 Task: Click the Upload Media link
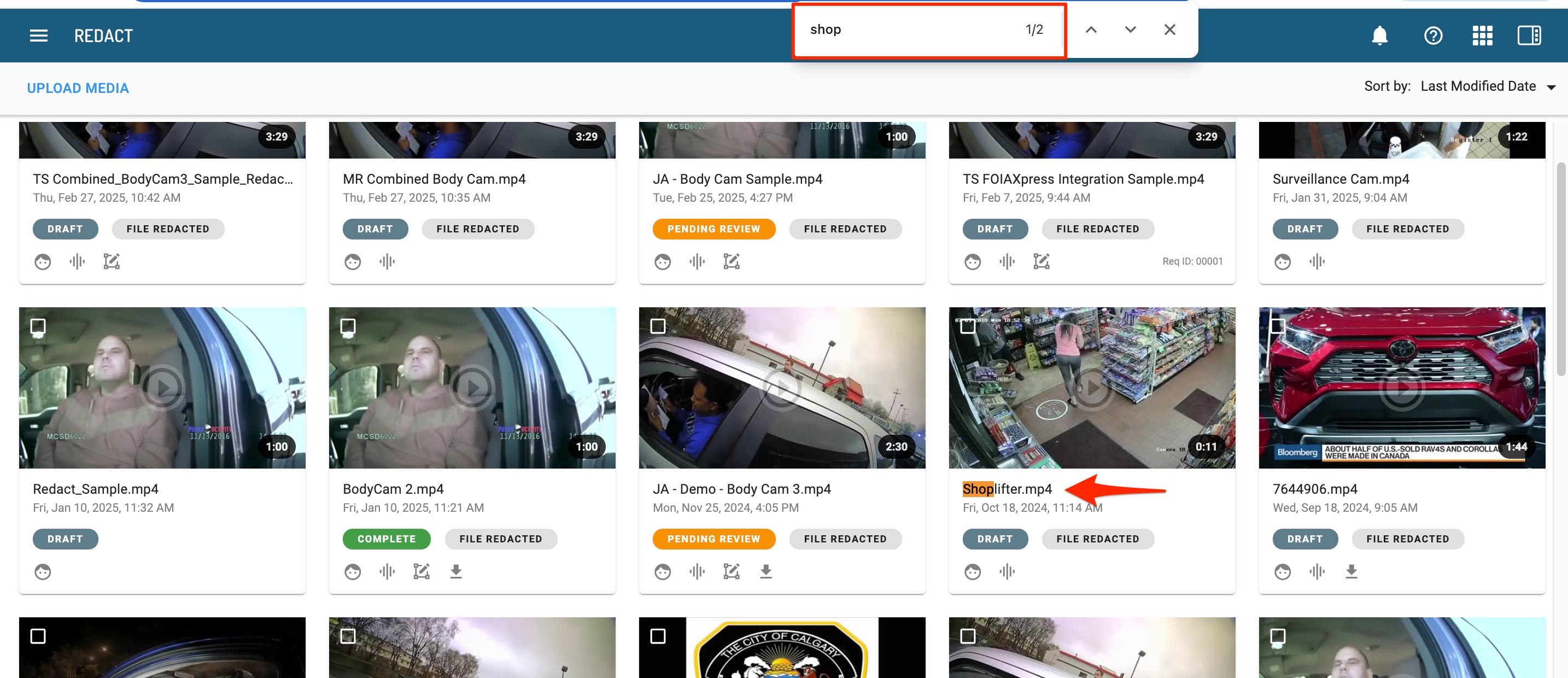pos(78,88)
